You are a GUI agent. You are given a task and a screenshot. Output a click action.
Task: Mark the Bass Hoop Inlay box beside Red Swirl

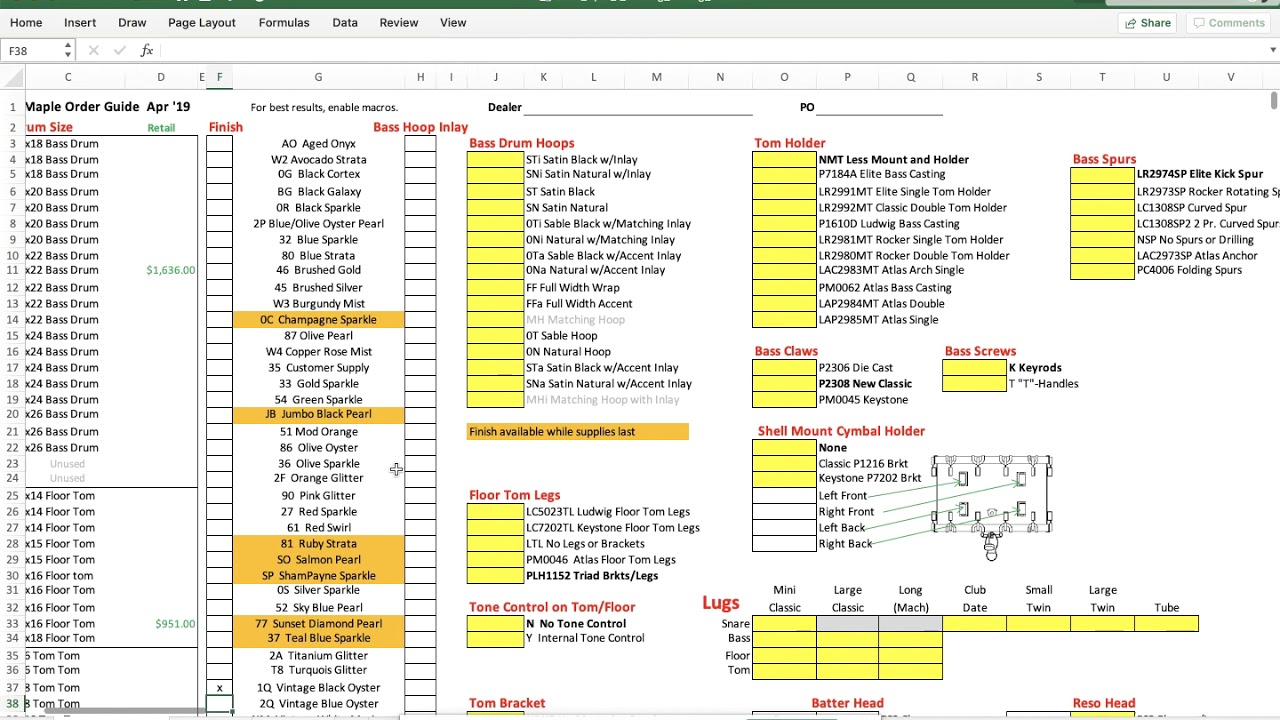(x=420, y=528)
